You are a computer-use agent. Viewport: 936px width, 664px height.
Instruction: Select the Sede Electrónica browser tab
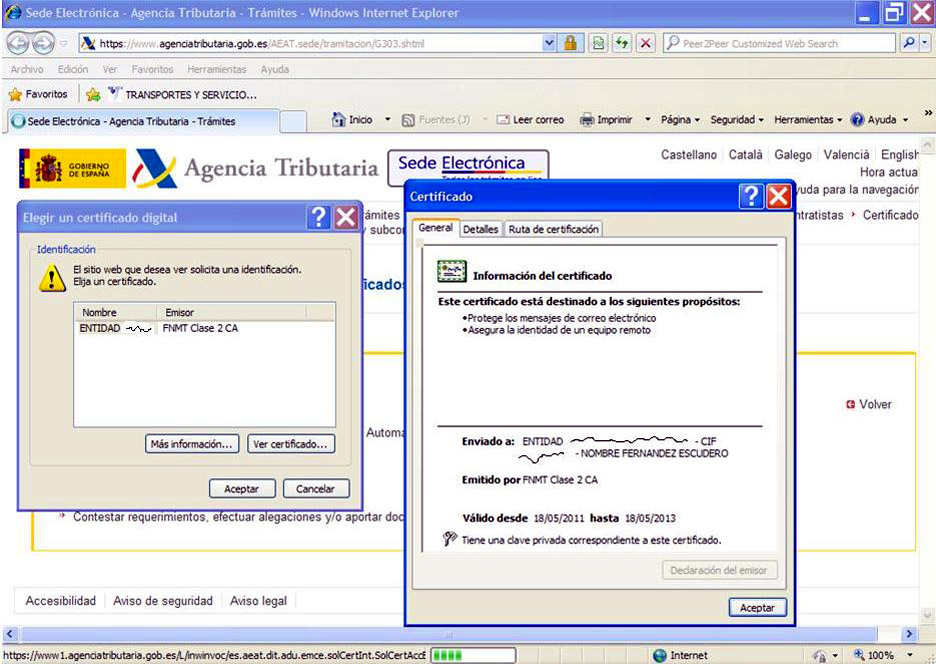(x=143, y=121)
